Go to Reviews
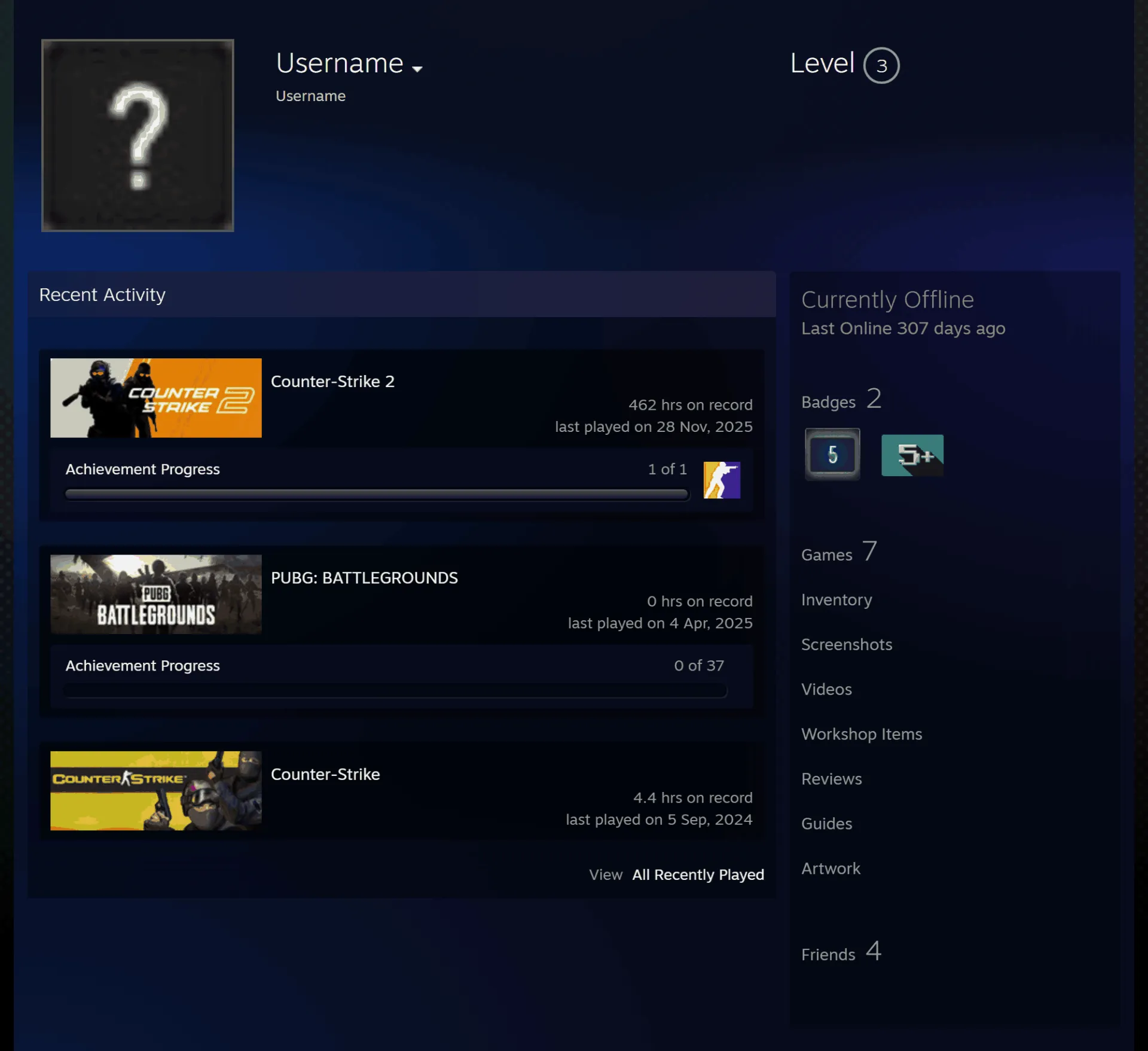Image resolution: width=1148 pixels, height=1051 pixels. pyautogui.click(x=831, y=779)
